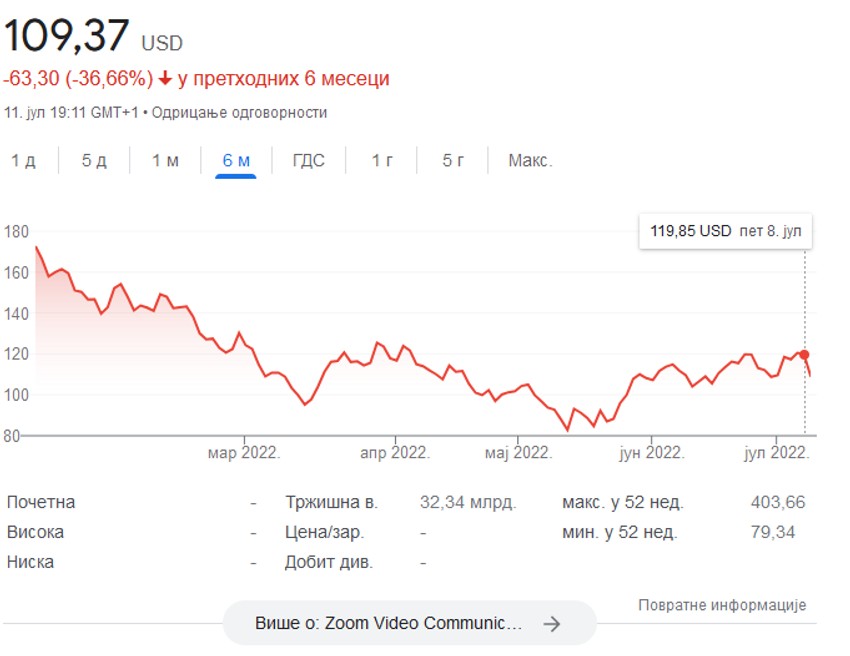Click the 119,85 USD price tooltip

coord(724,231)
